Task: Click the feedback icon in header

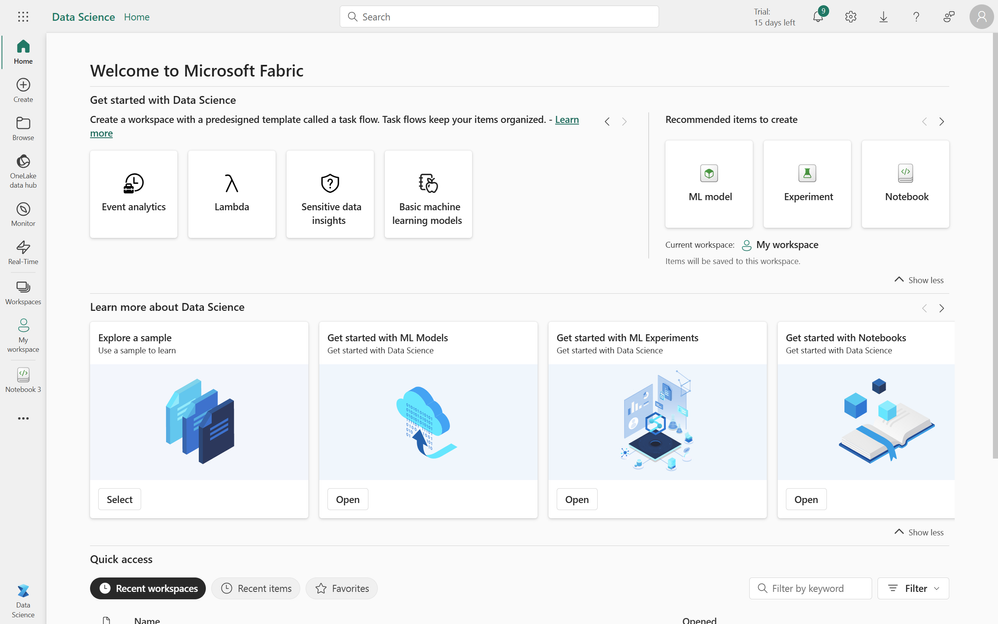Action: click(948, 17)
